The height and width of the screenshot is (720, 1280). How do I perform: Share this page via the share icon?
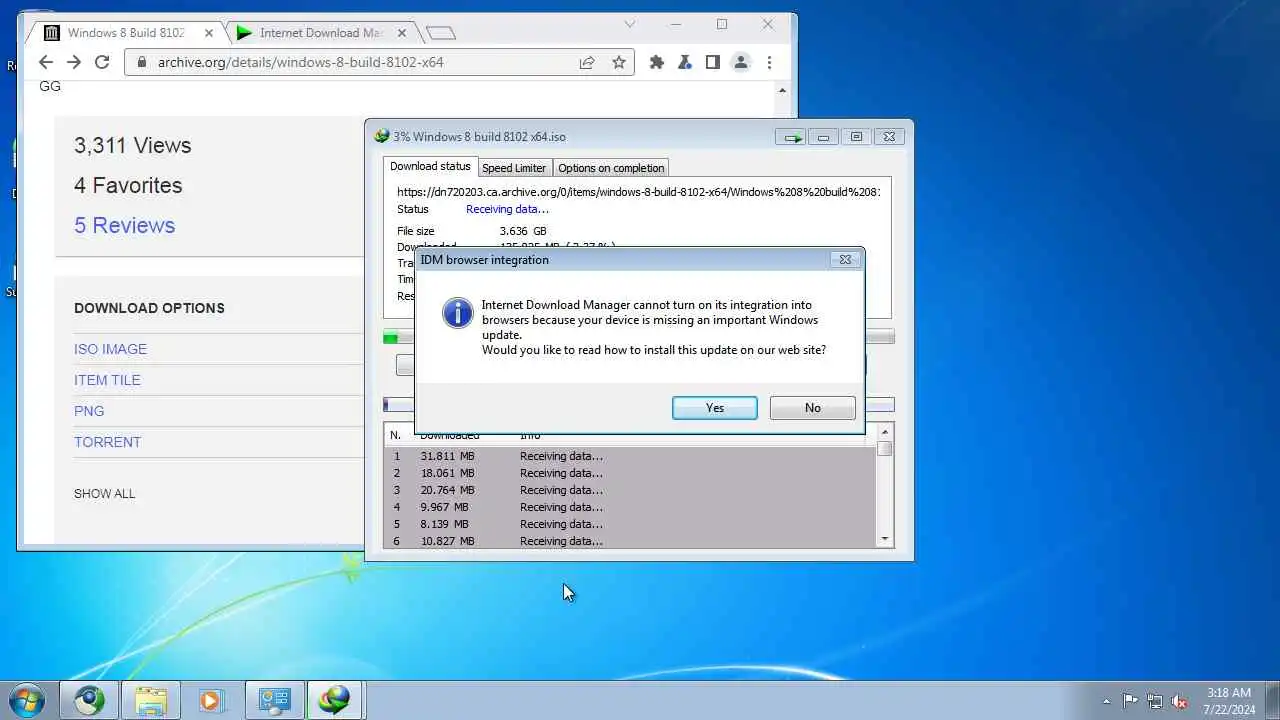coord(587,62)
